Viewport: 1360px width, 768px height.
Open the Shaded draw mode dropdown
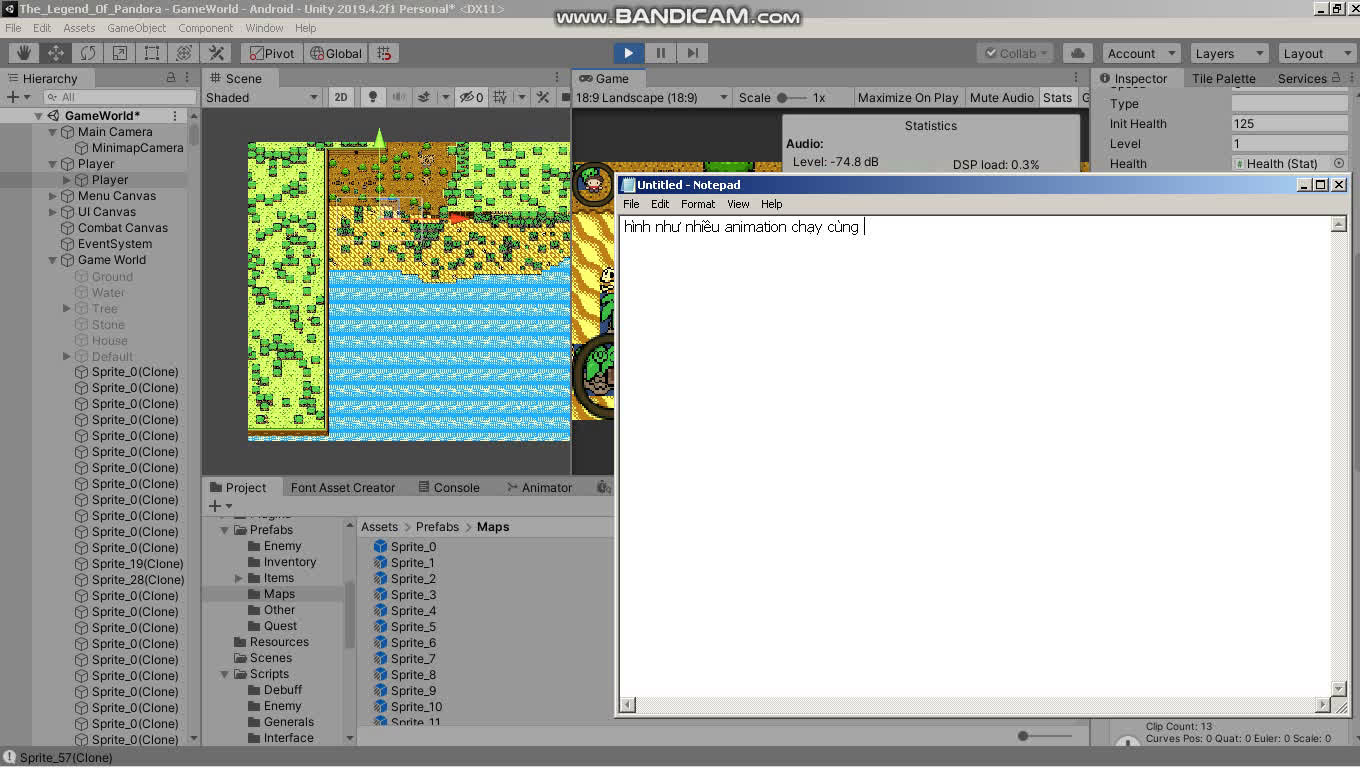(262, 97)
